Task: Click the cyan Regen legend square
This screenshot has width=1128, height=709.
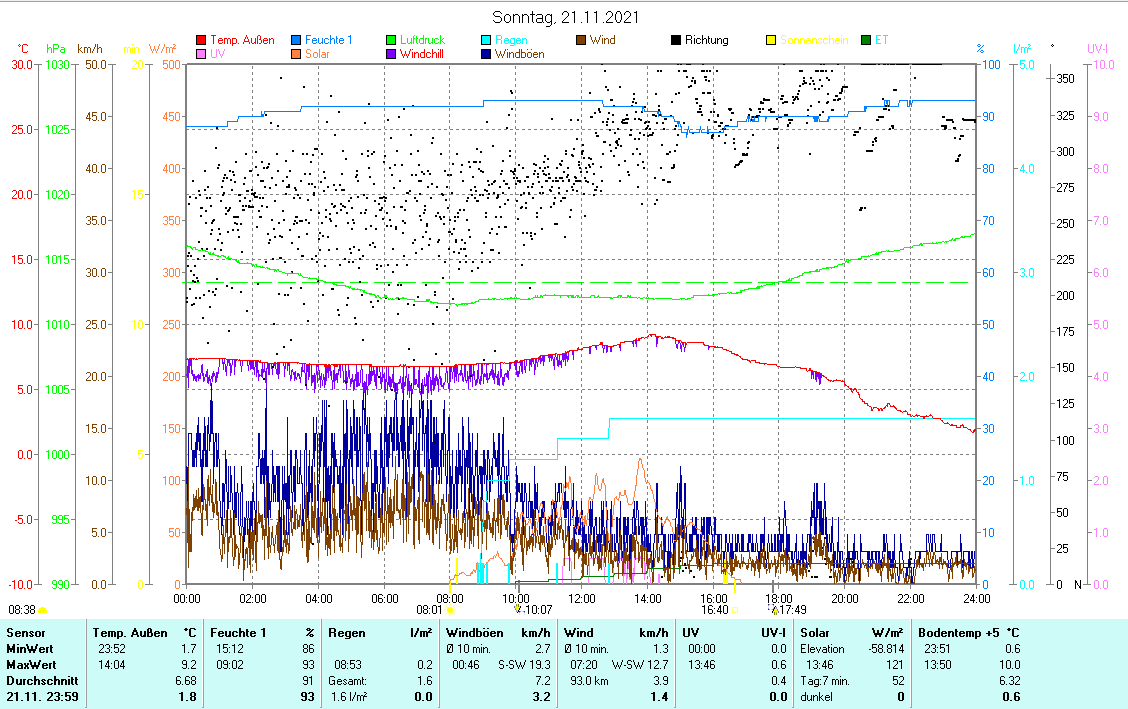Action: pyautogui.click(x=486, y=41)
